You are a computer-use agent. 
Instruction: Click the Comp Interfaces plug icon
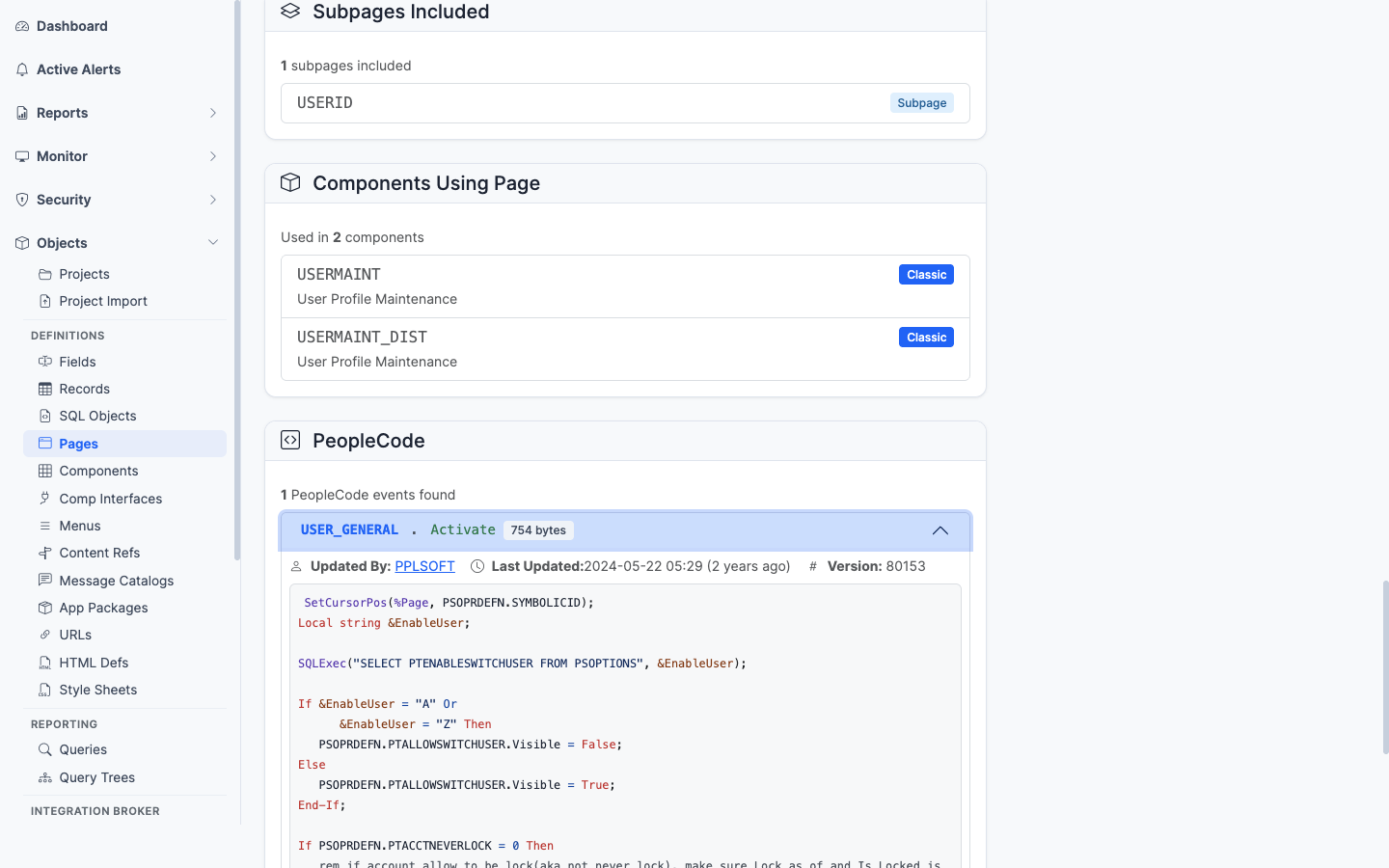[45, 499]
